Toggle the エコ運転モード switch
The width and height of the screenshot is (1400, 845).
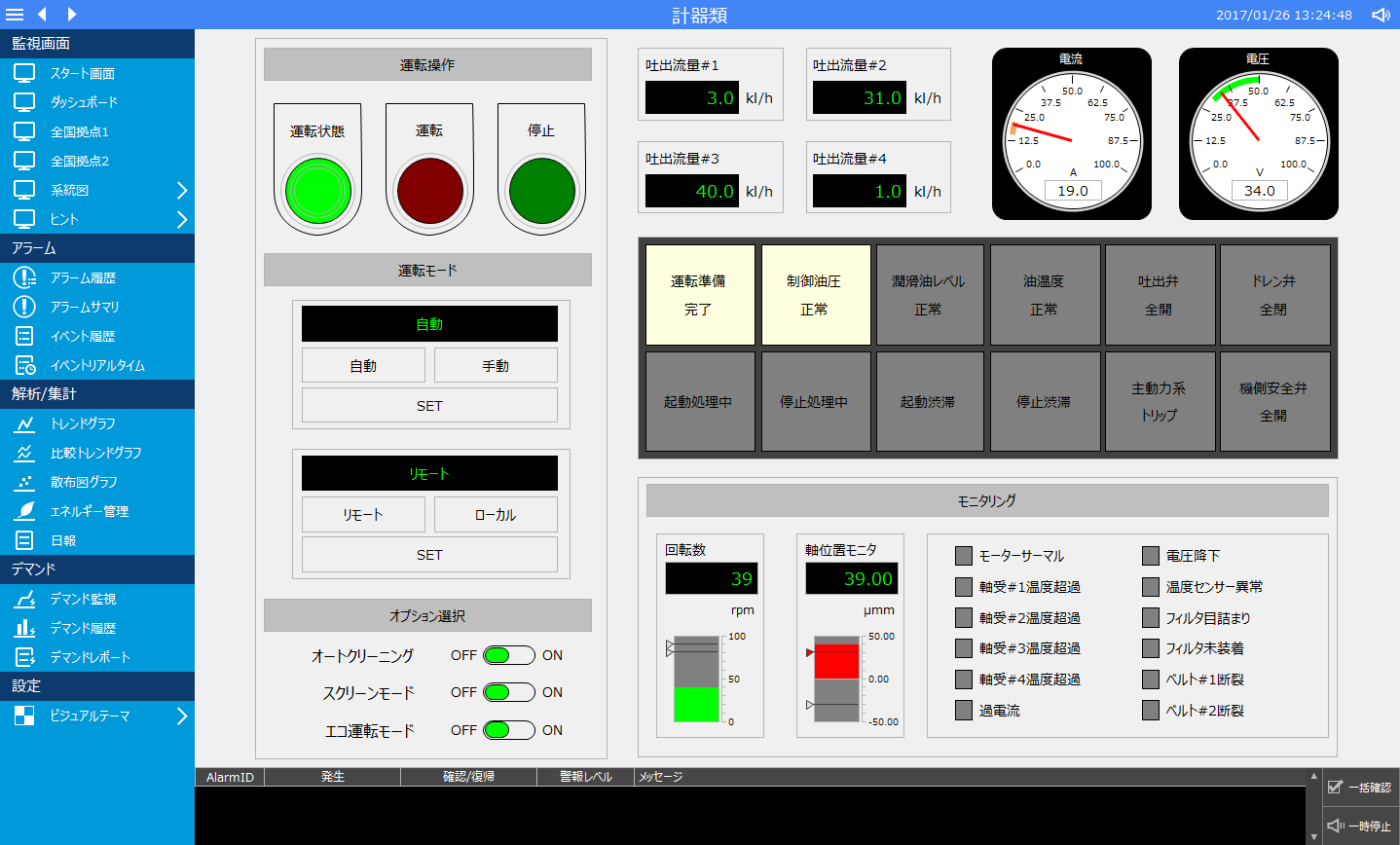point(509,730)
